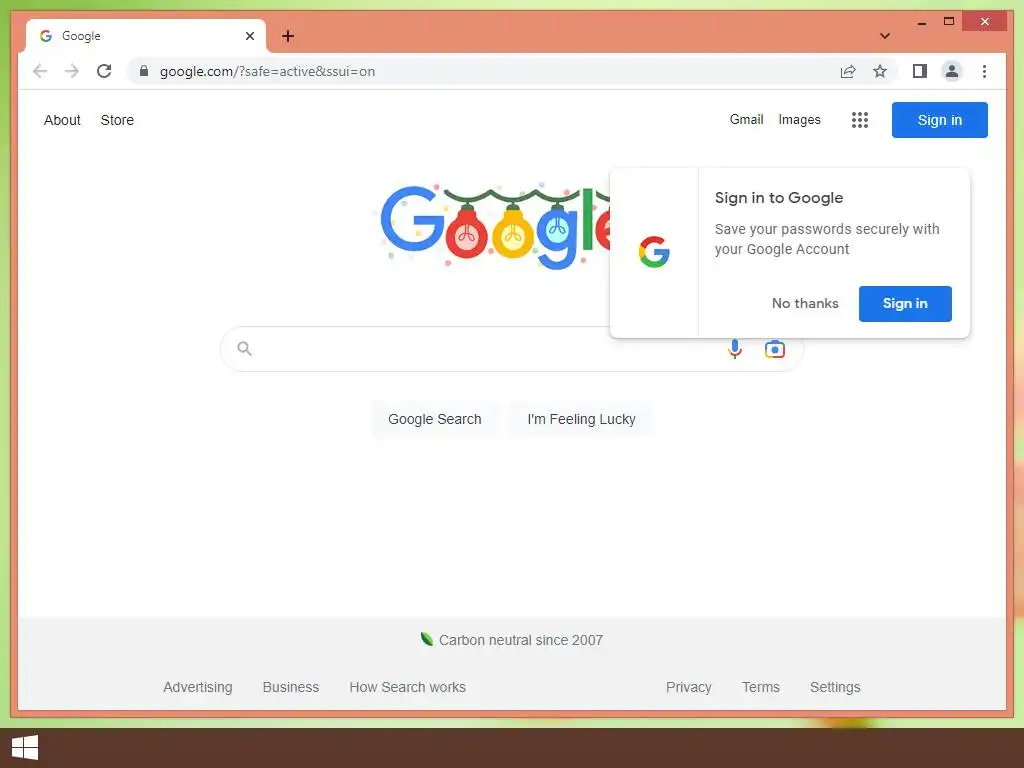Screen dimensions: 1024x768
Task: Open the Gmail link
Action: (746, 120)
